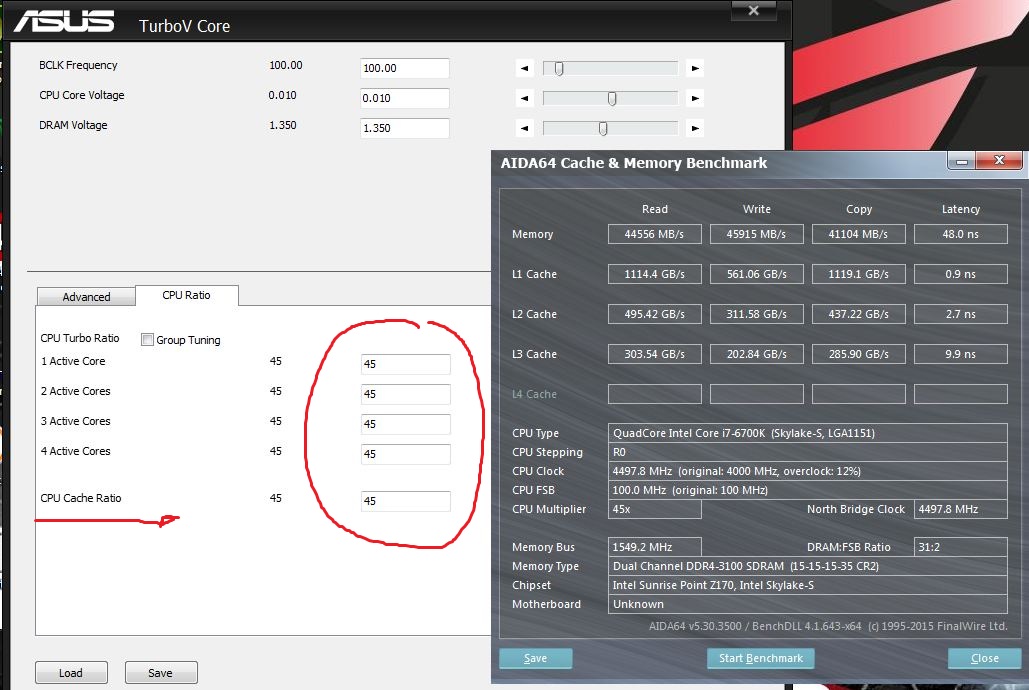Click the Chipset Intel Sunrise Point field
Screen dimensions: 1029x690
(x=808, y=586)
